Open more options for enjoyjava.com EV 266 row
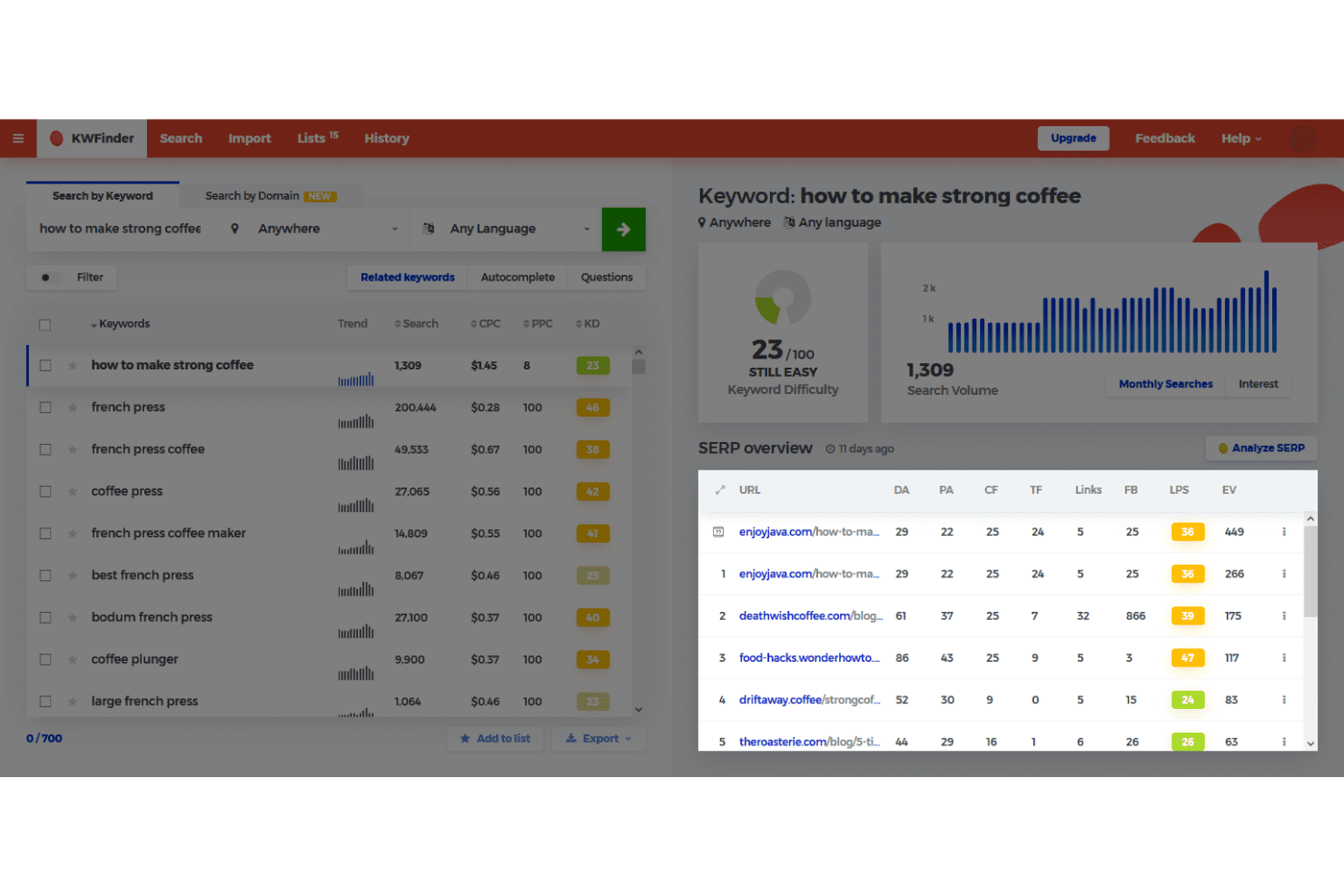Screen dimensions: 1344x896 [1283, 574]
